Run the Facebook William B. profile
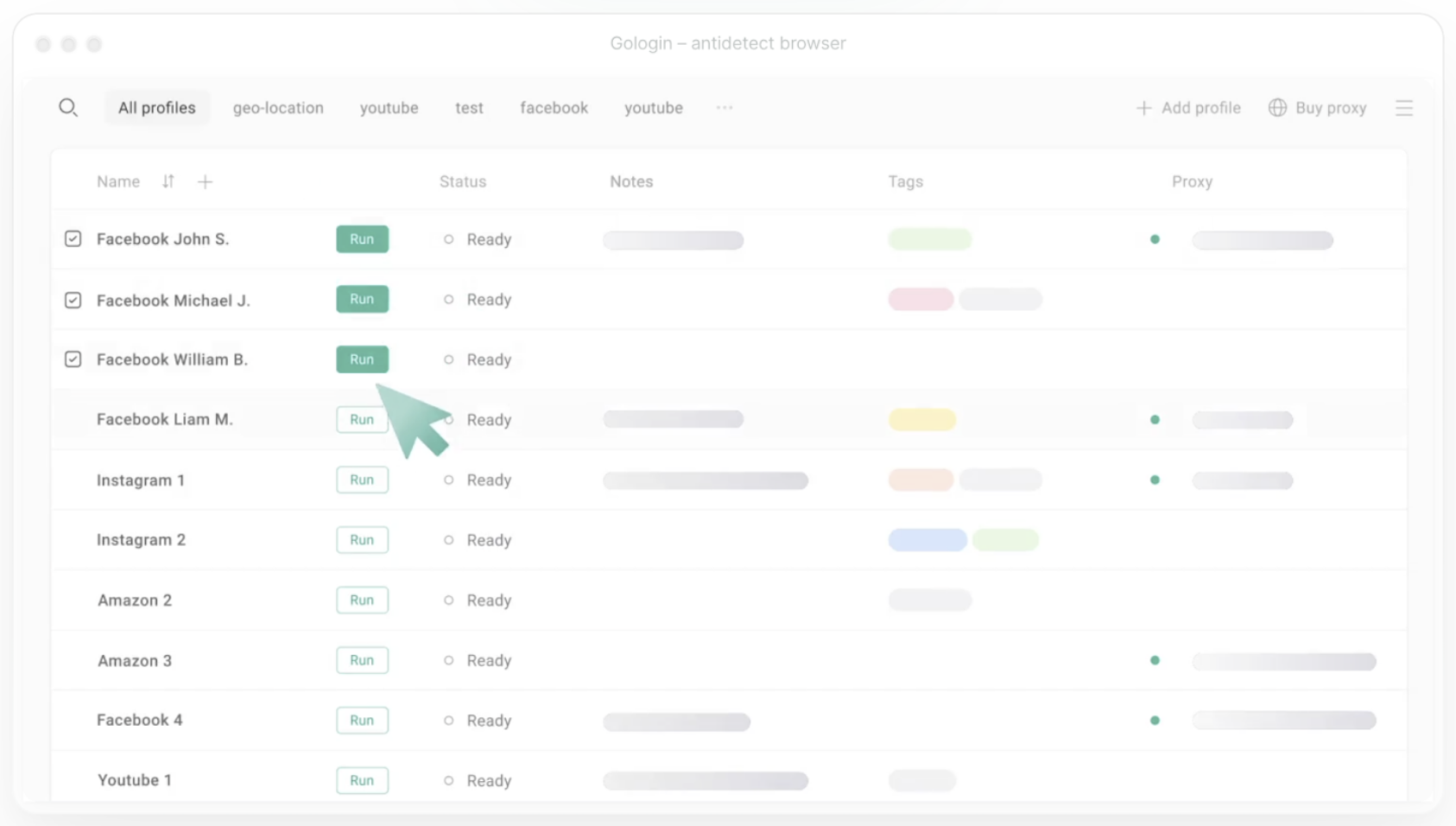The width and height of the screenshot is (1456, 826). 362,359
